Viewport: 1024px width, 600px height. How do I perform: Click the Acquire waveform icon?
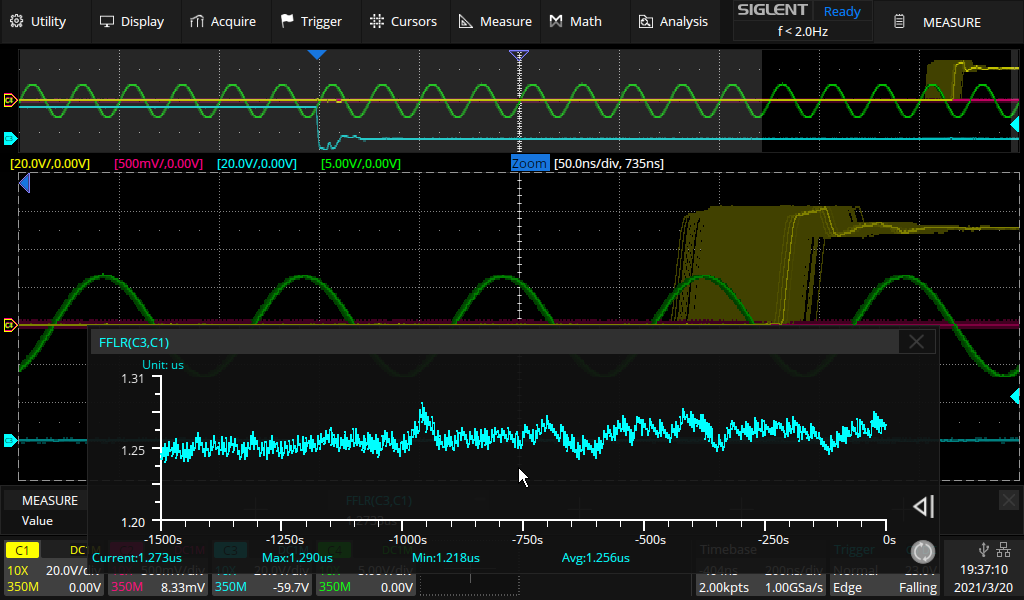197,22
